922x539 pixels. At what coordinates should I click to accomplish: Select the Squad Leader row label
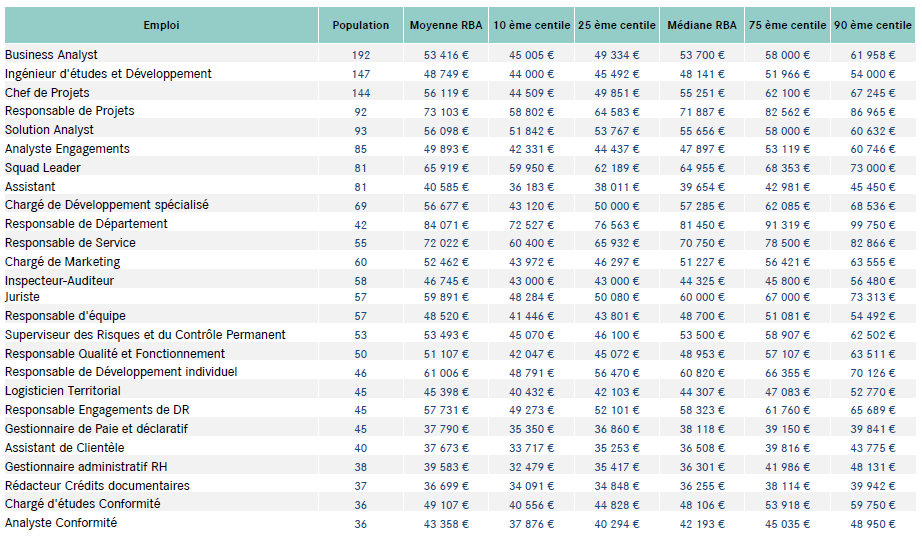[43, 168]
